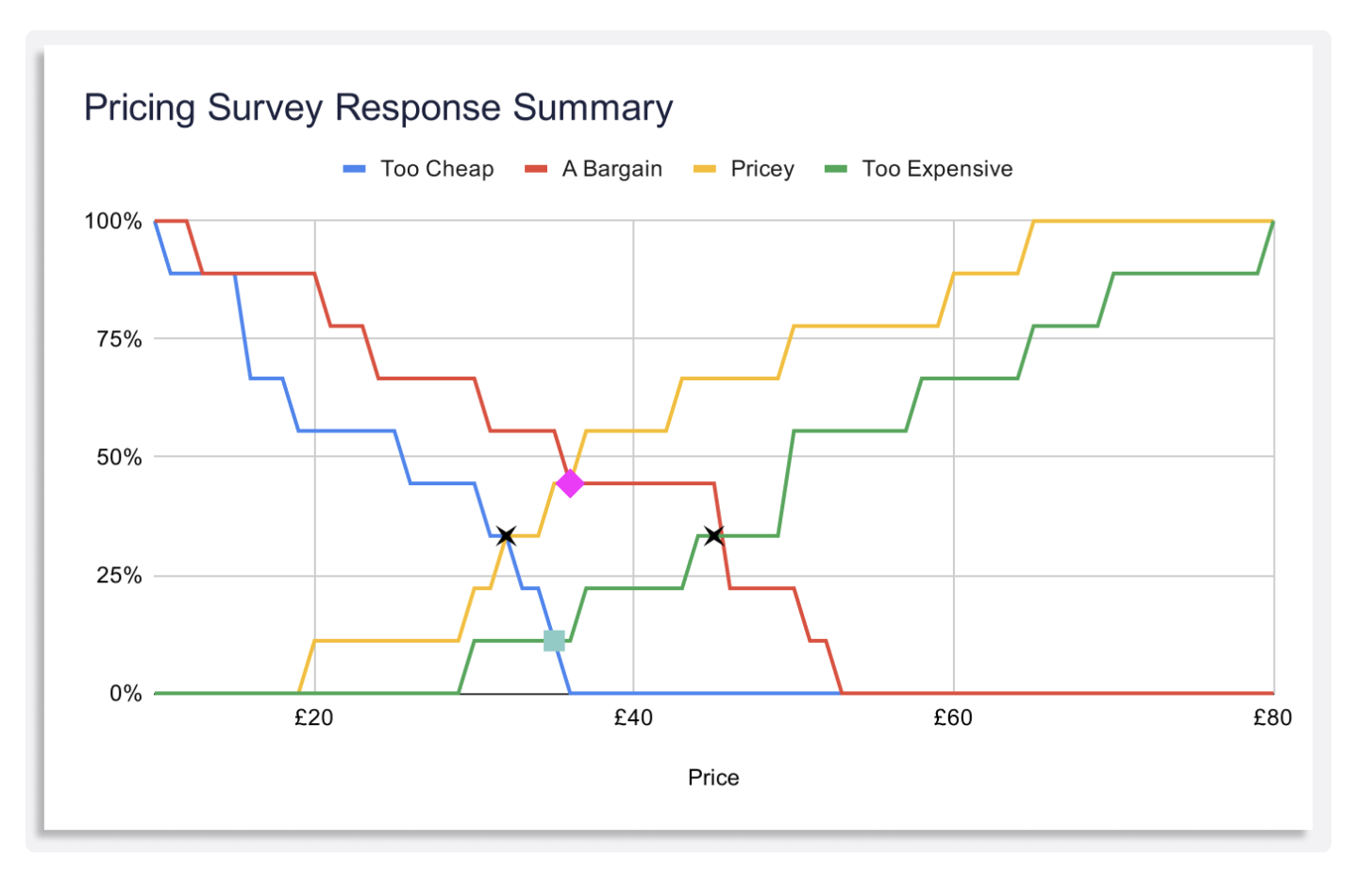
Task: Click the yellow Pricey legend swatch
Action: point(705,169)
